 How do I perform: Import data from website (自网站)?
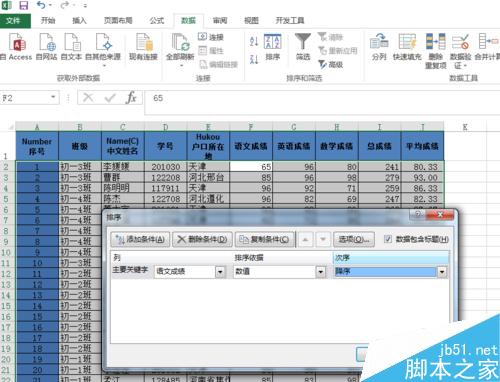coord(47,47)
